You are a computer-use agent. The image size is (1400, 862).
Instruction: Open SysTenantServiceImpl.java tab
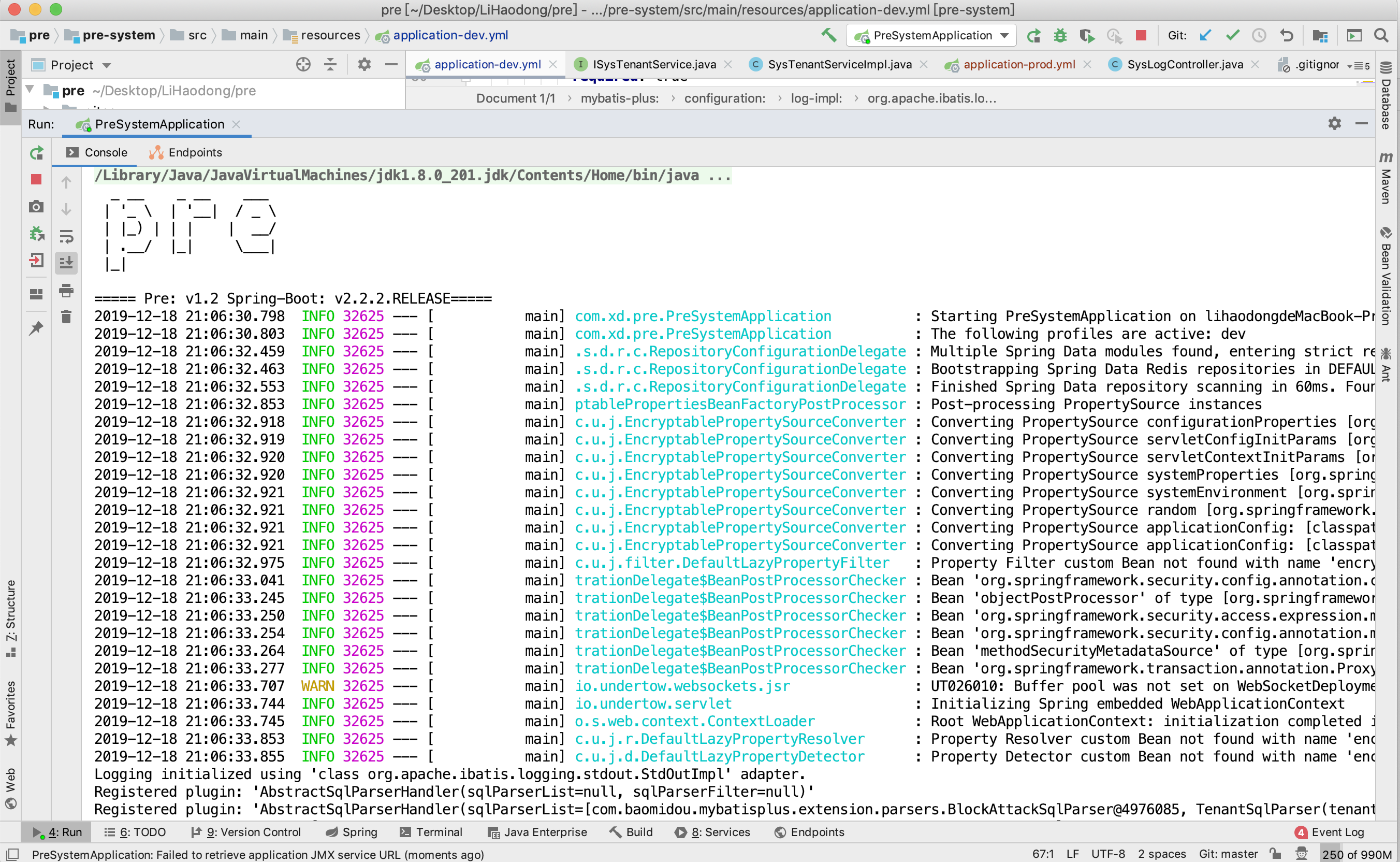[839, 64]
